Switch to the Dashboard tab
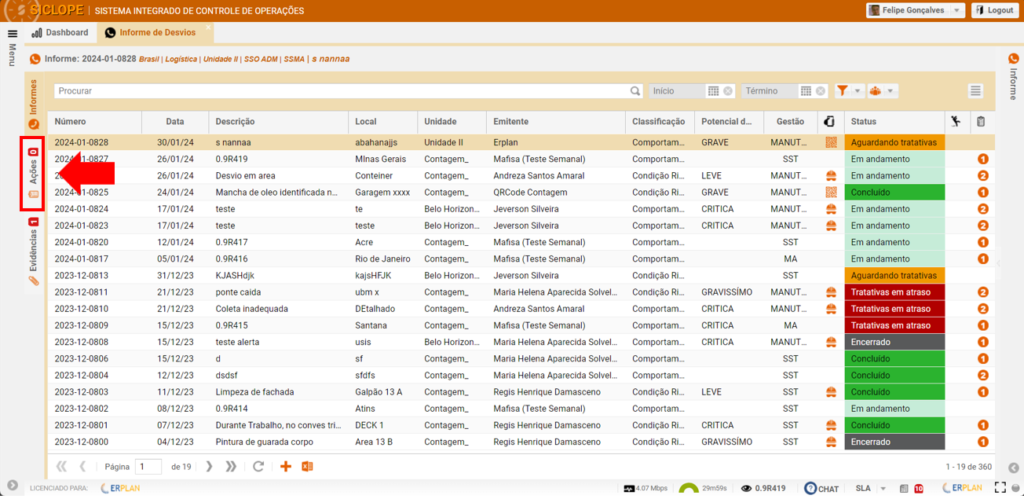The image size is (1024, 499). pos(59,33)
